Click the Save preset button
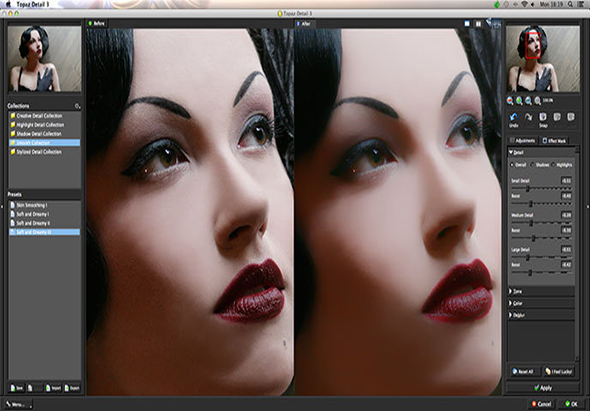590x411 pixels. tap(17, 388)
